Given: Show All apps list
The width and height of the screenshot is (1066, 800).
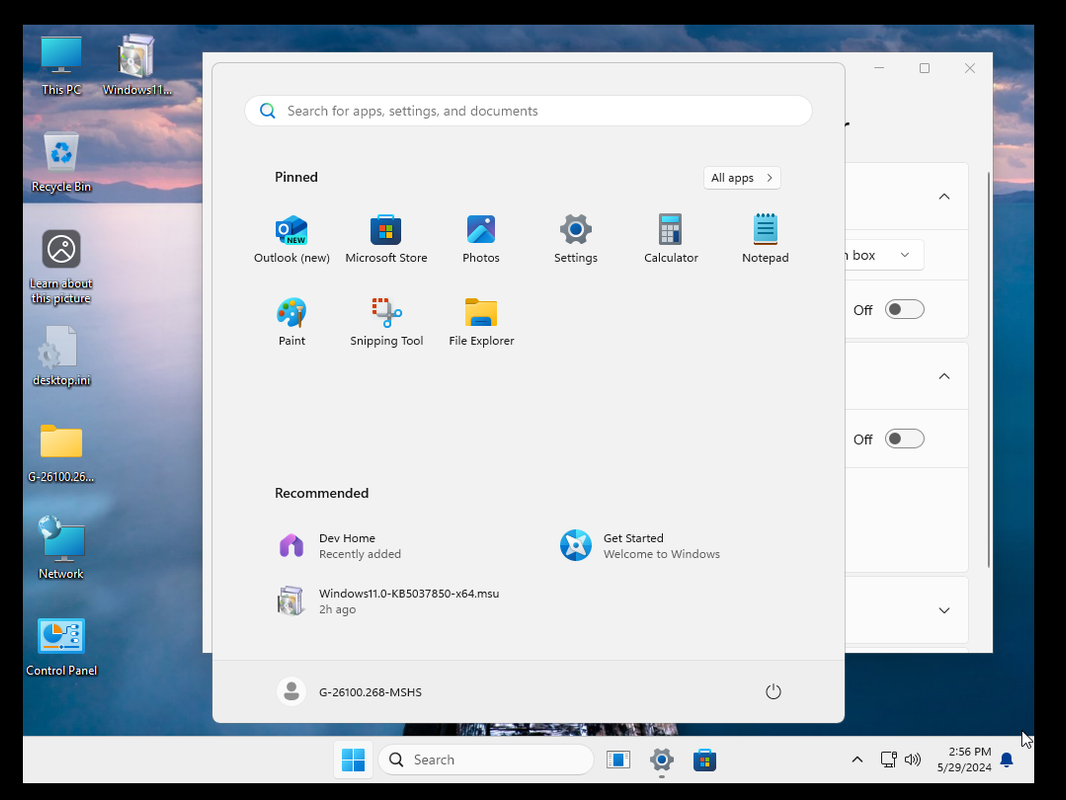Looking at the screenshot, I should (x=742, y=178).
